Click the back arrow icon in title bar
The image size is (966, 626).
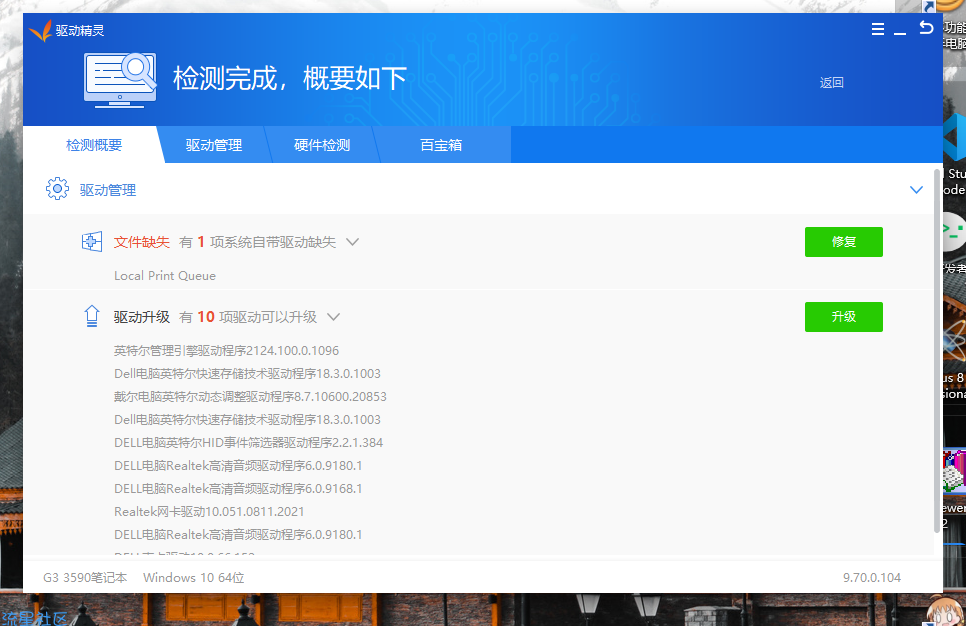[x=926, y=28]
